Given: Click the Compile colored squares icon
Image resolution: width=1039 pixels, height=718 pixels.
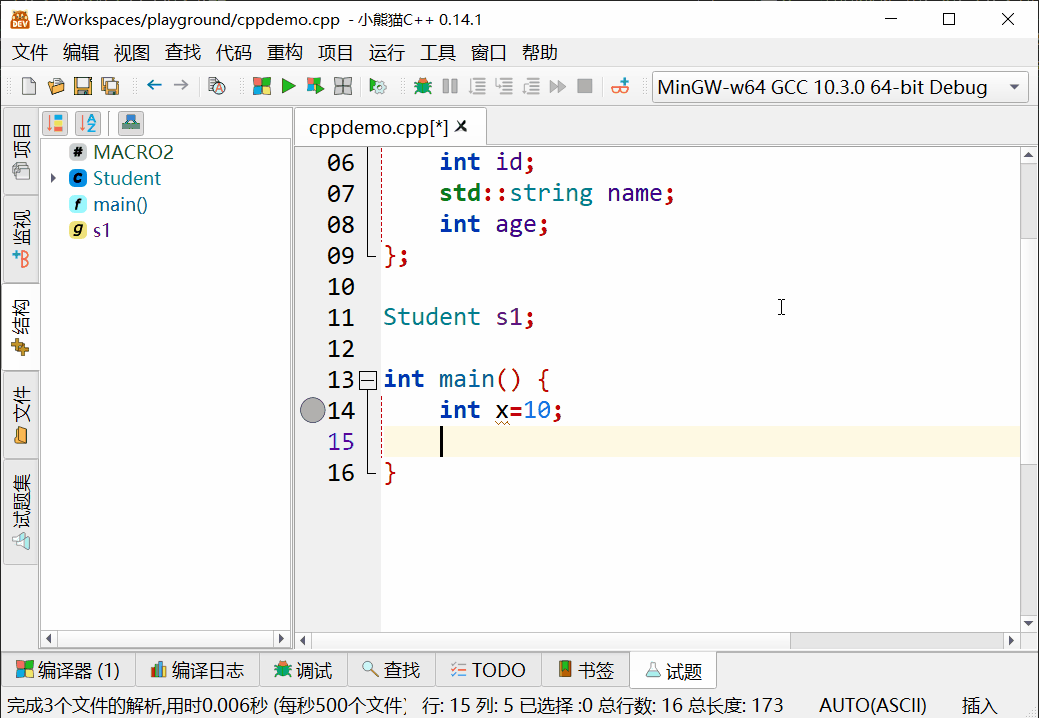Looking at the screenshot, I should [x=262, y=87].
